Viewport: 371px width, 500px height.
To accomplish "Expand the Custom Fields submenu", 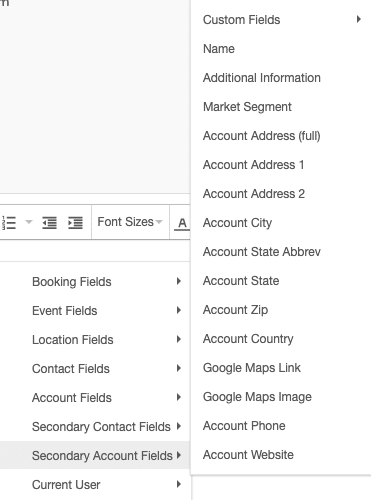I will point(281,20).
